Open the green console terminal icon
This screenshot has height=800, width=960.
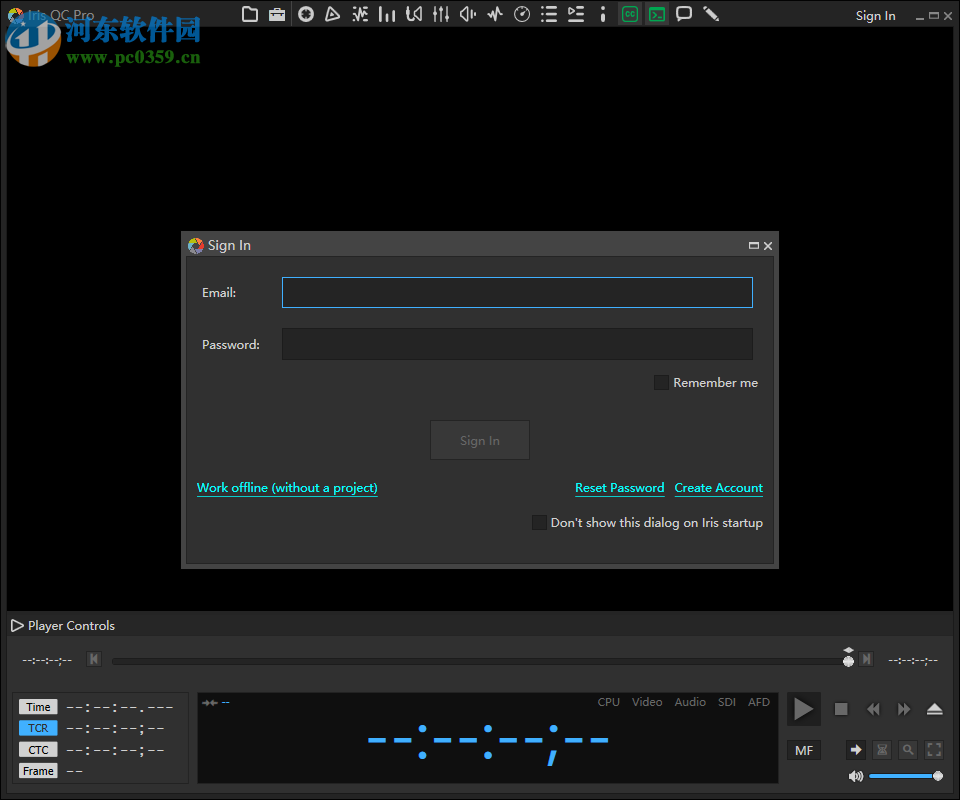tap(656, 14)
